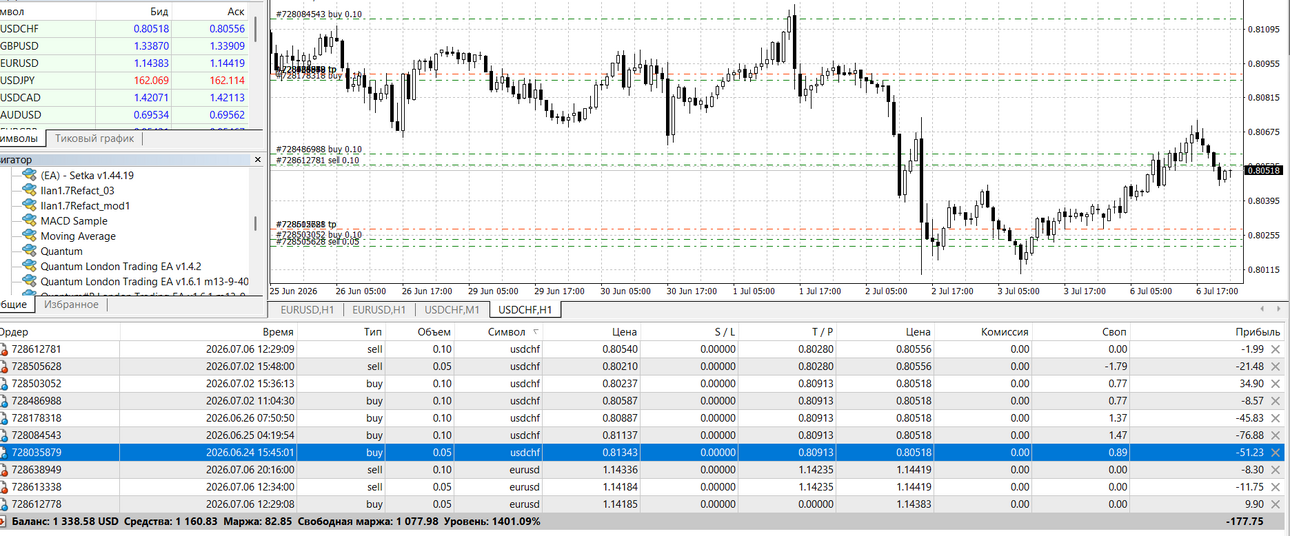Open the EURUSD,H1 tab adjacent to USDCHF,M1
Image resolution: width=1290 pixels, height=536 pixels.
380,310
